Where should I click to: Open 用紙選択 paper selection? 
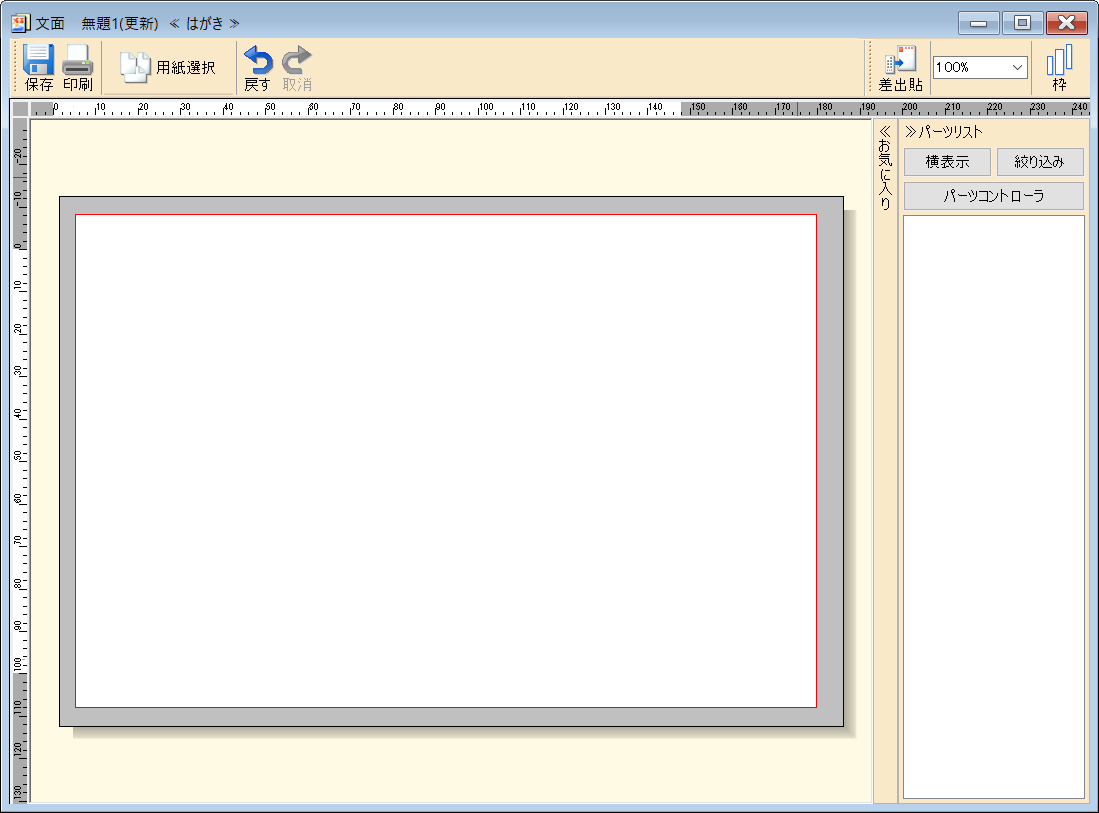(168, 67)
